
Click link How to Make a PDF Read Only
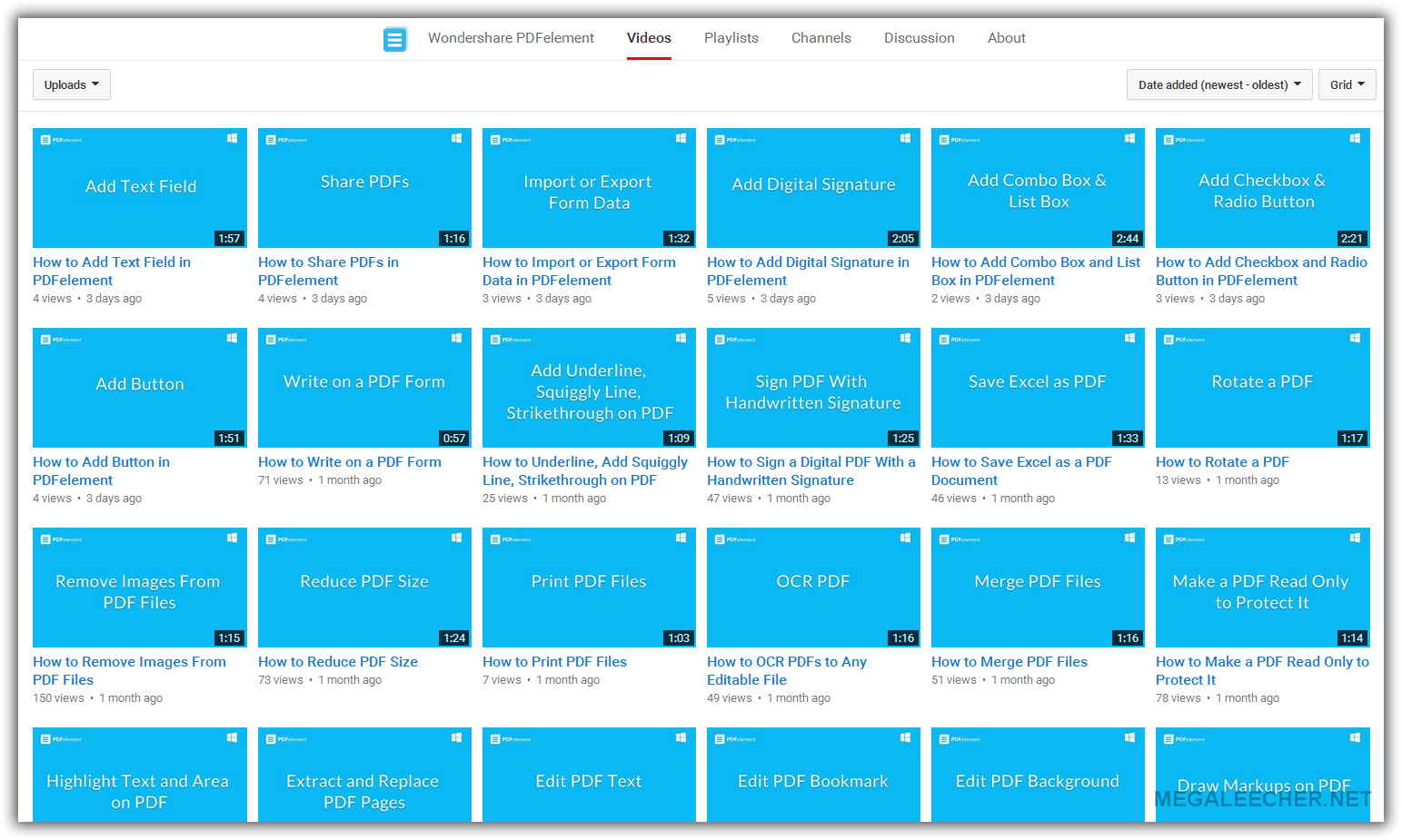click(x=1262, y=670)
